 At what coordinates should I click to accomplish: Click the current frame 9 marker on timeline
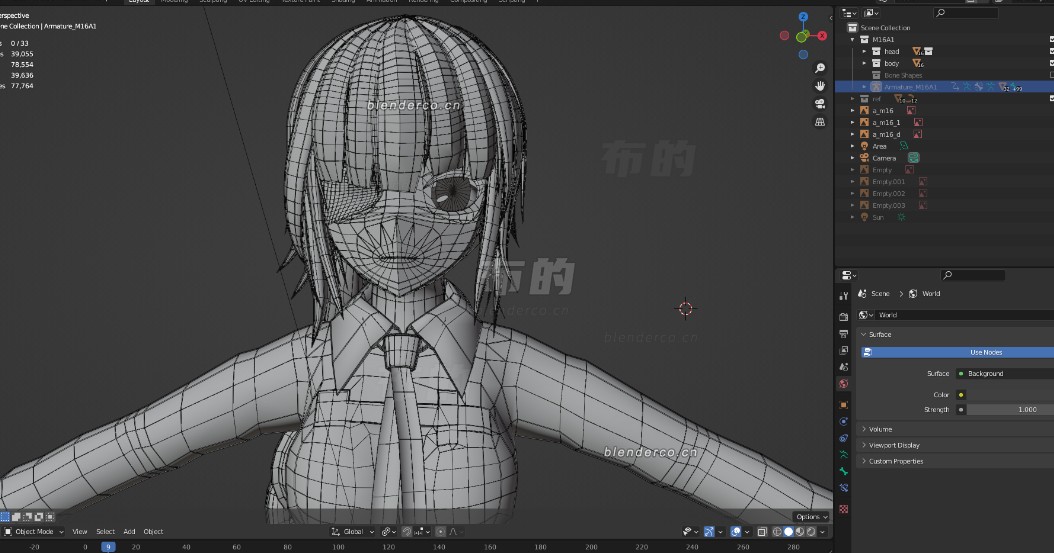point(108,547)
